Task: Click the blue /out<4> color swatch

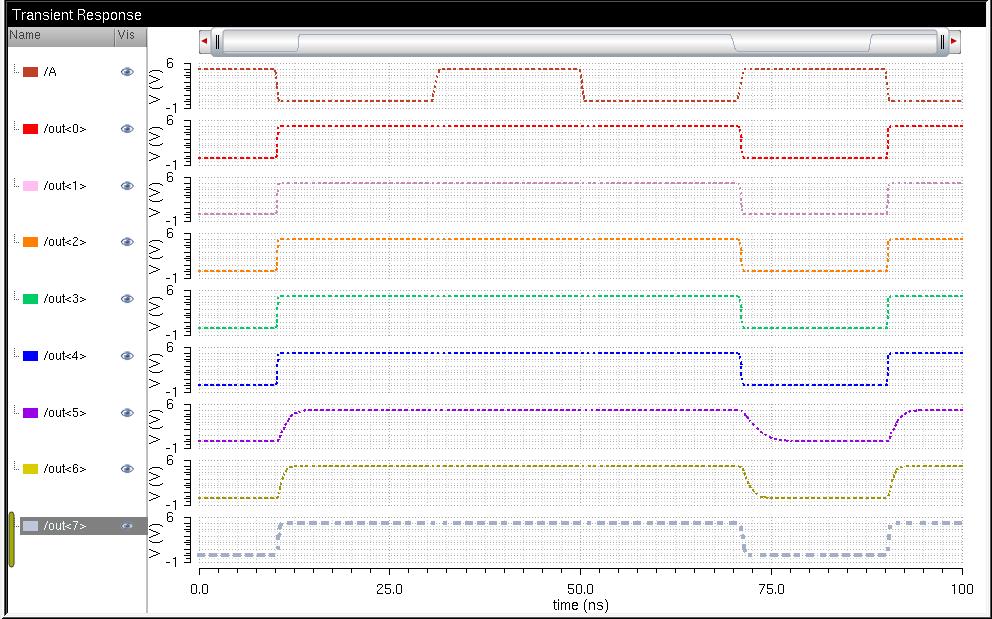Action: pos(30,356)
